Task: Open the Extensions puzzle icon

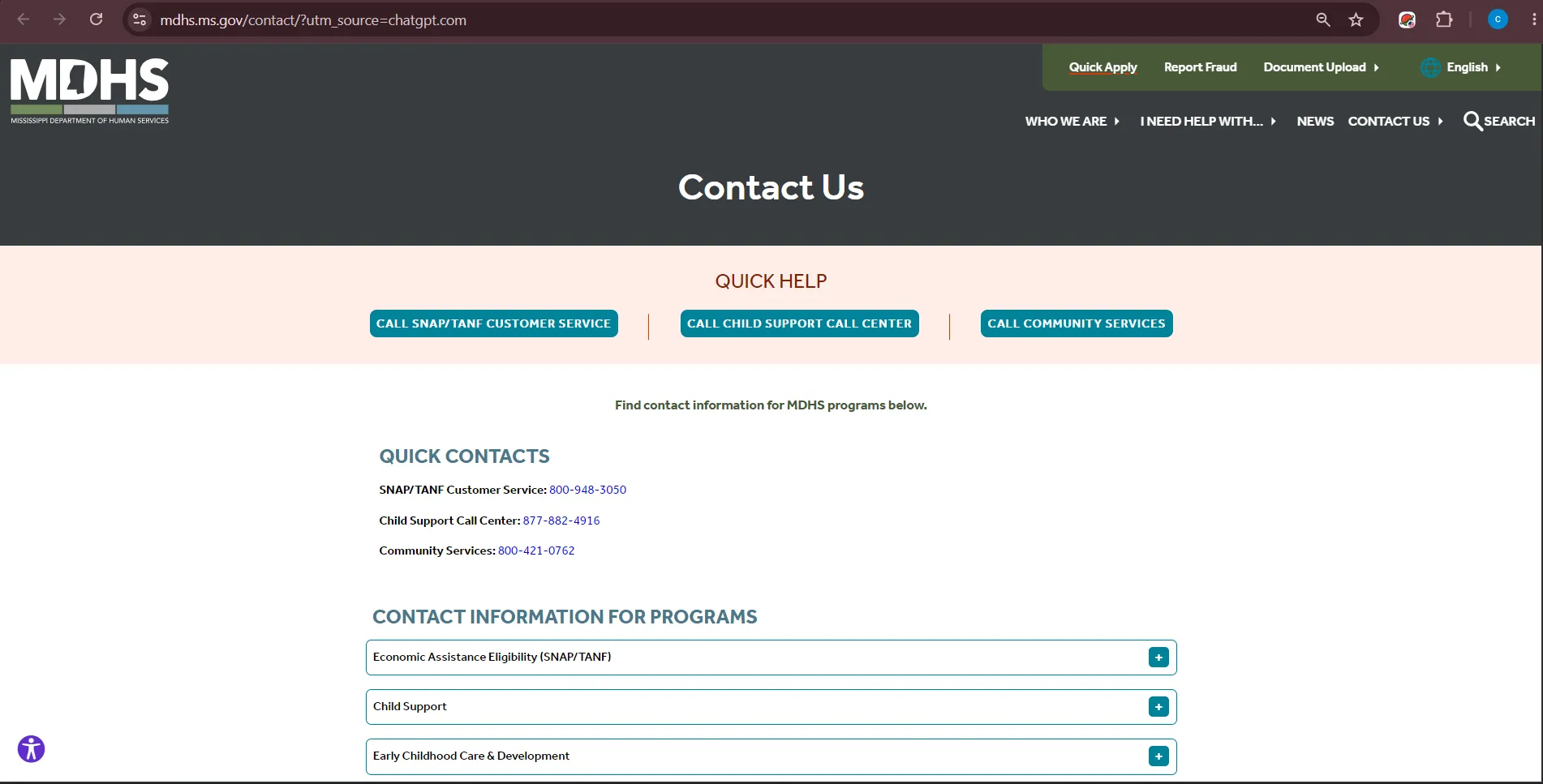Action: (1444, 19)
